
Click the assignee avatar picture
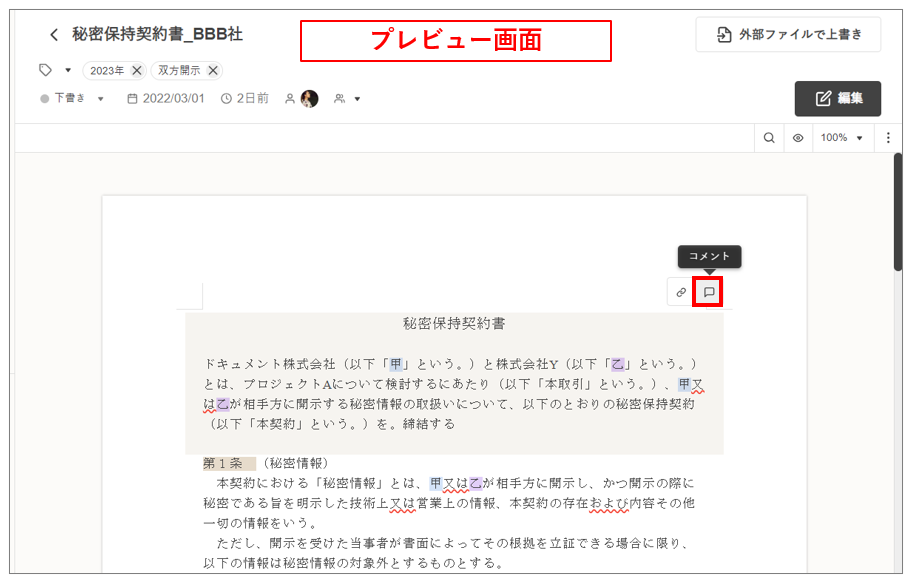coord(309,99)
